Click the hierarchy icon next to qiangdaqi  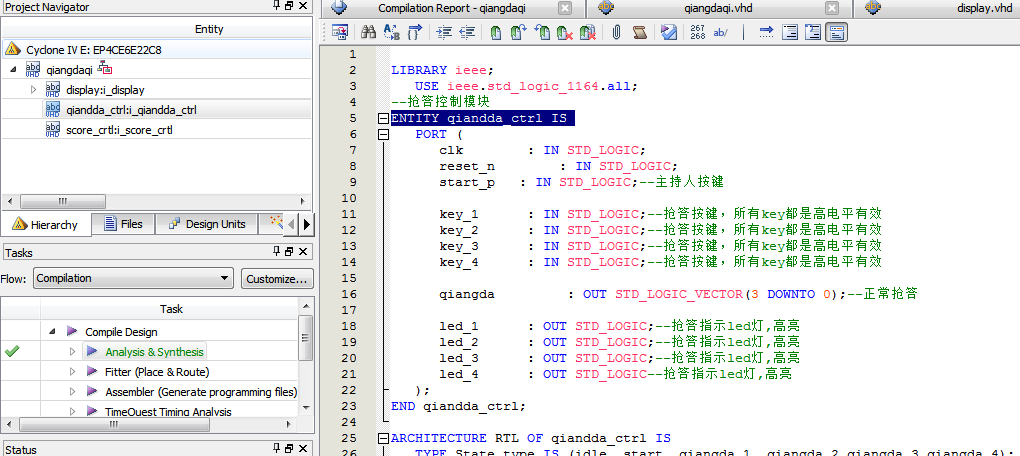pos(104,68)
